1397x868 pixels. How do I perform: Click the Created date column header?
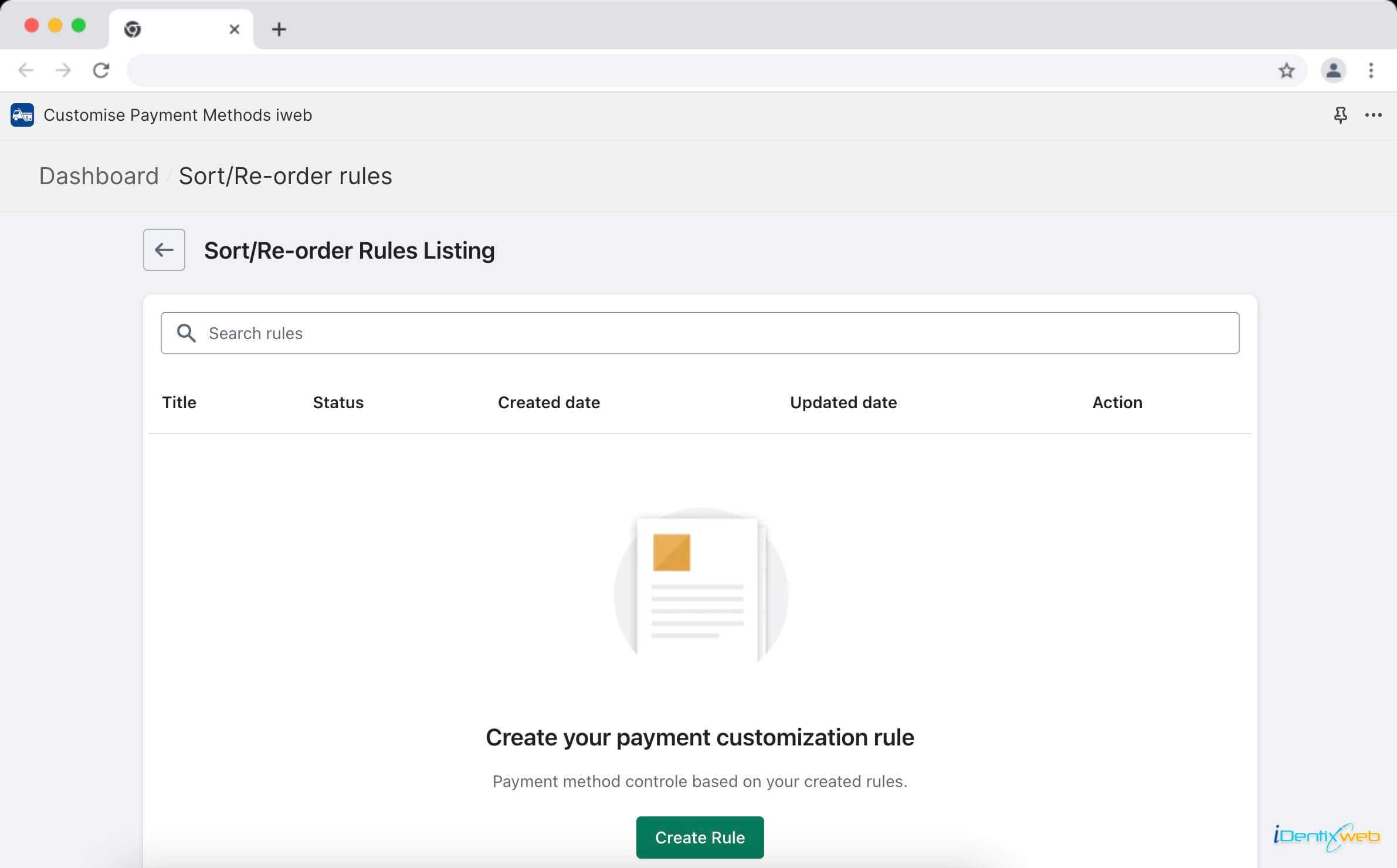(x=548, y=402)
